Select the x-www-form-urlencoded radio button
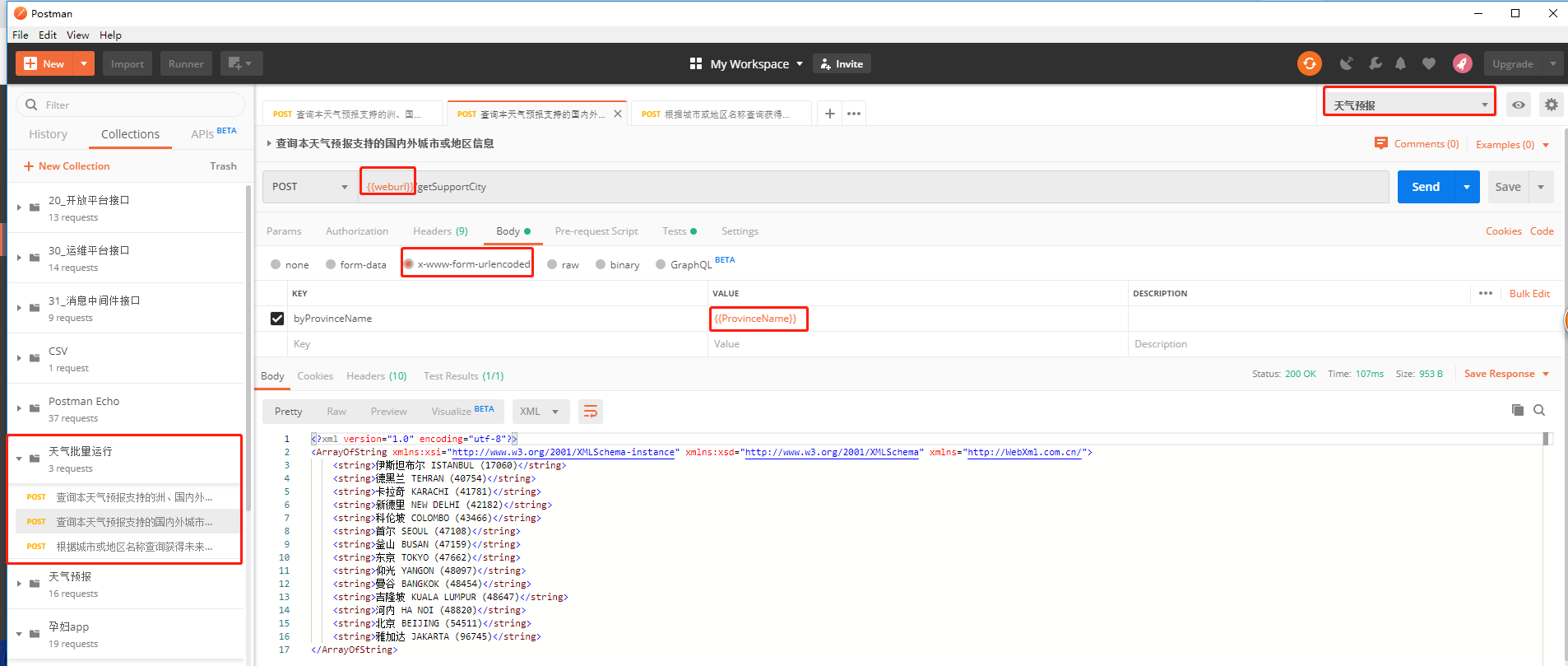Image resolution: width=1568 pixels, height=666 pixels. [x=409, y=264]
